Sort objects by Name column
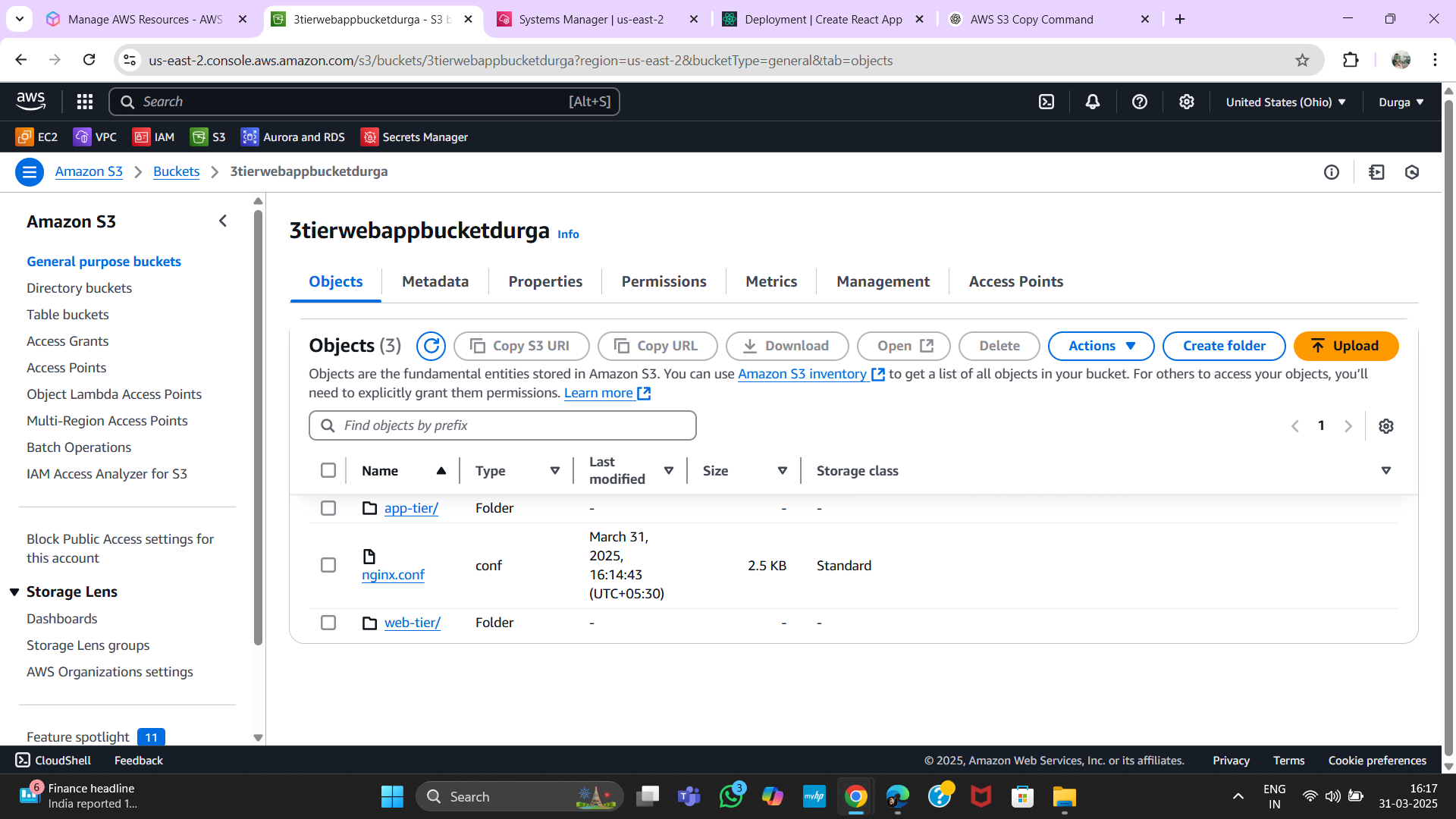The height and width of the screenshot is (819, 1456). coord(403,471)
